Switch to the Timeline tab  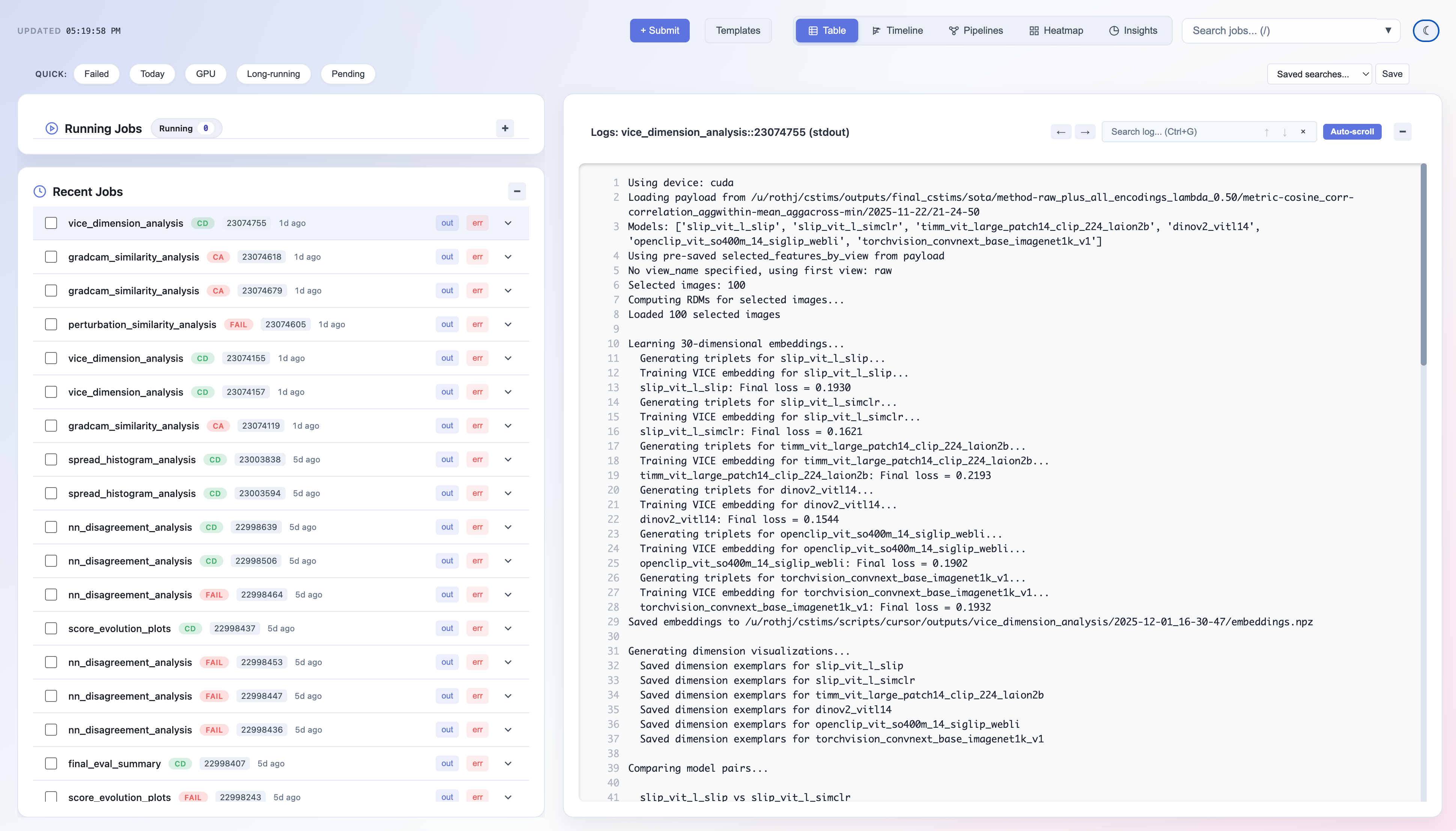point(897,30)
